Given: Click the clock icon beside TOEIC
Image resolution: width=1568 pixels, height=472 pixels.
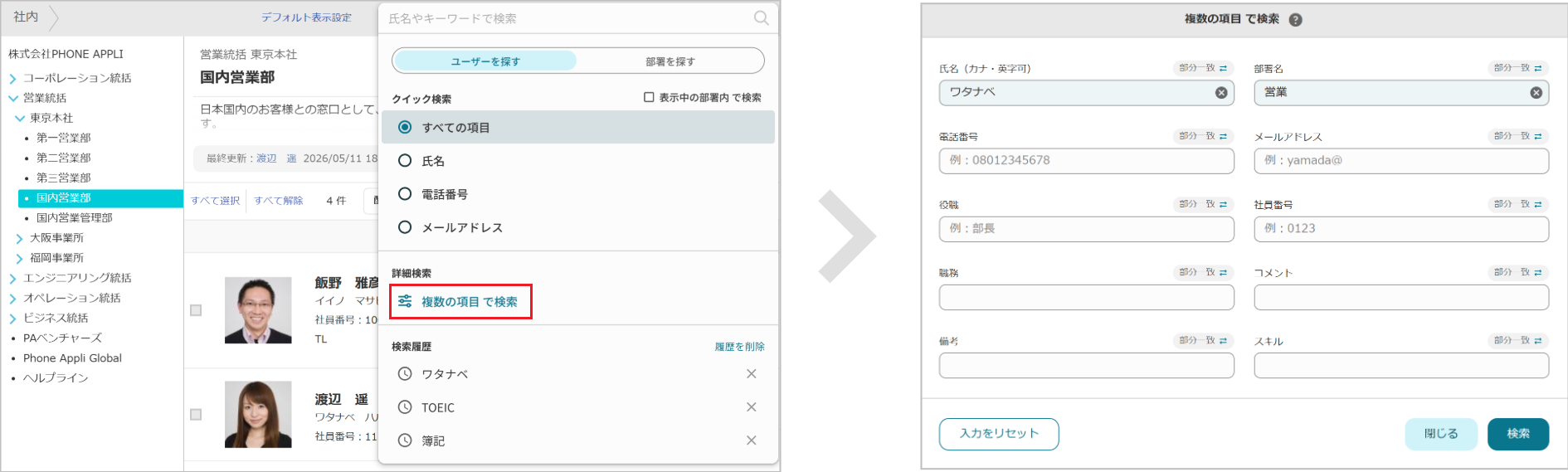Looking at the screenshot, I should [x=405, y=407].
